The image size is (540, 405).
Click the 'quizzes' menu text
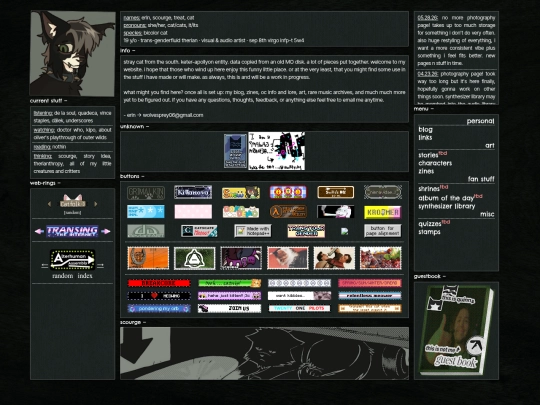pyautogui.click(x=429, y=224)
